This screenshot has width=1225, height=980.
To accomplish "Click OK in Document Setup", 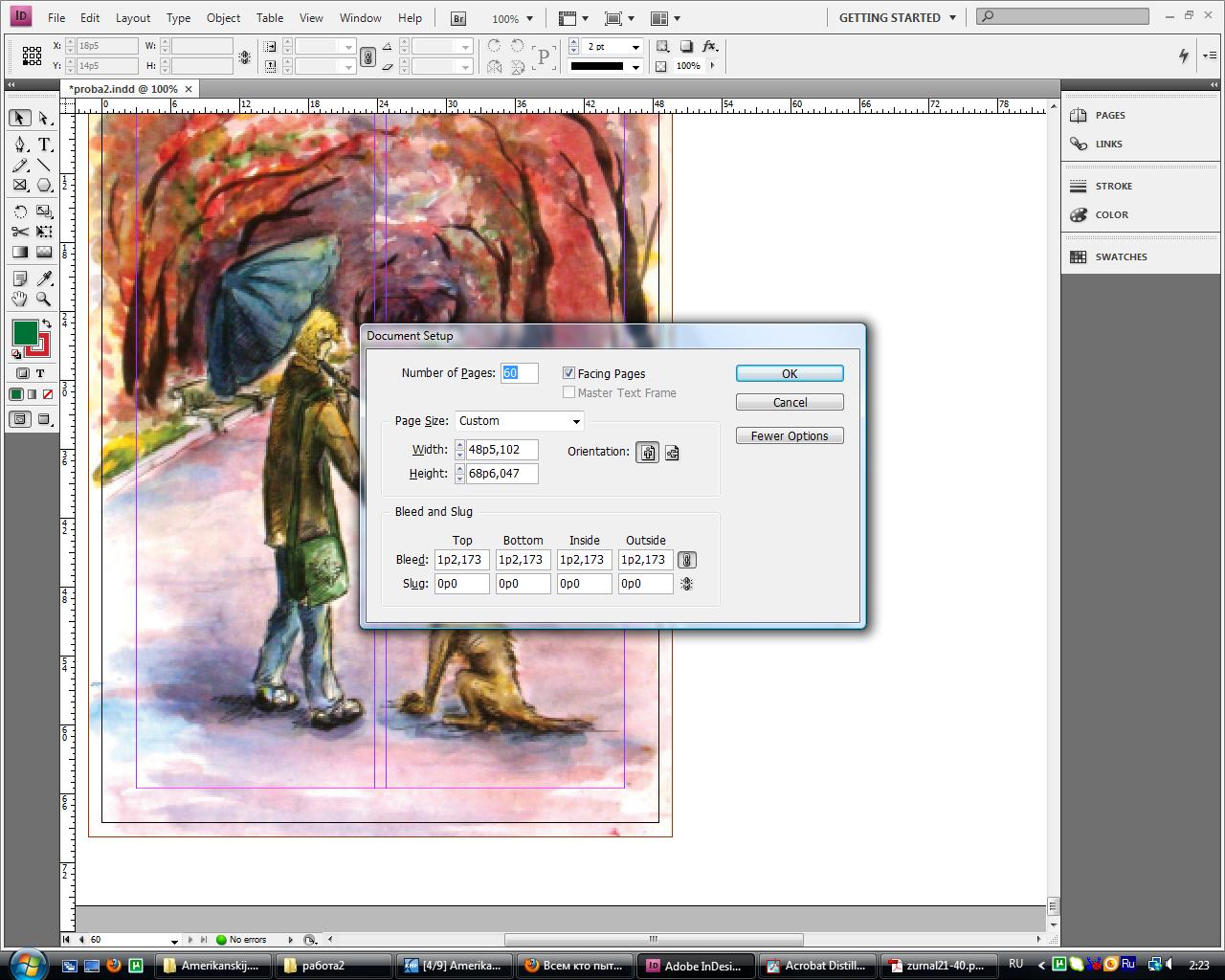I will pyautogui.click(x=790, y=373).
